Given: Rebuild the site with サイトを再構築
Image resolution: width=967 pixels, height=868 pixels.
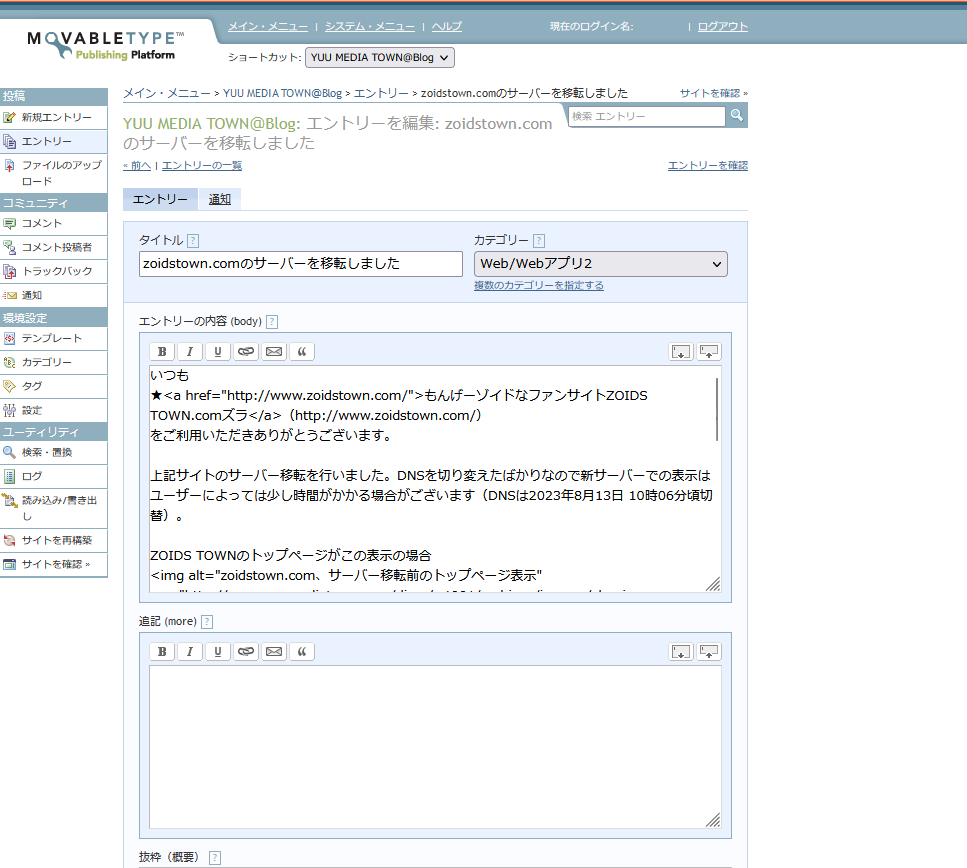Looking at the screenshot, I should click(58, 540).
